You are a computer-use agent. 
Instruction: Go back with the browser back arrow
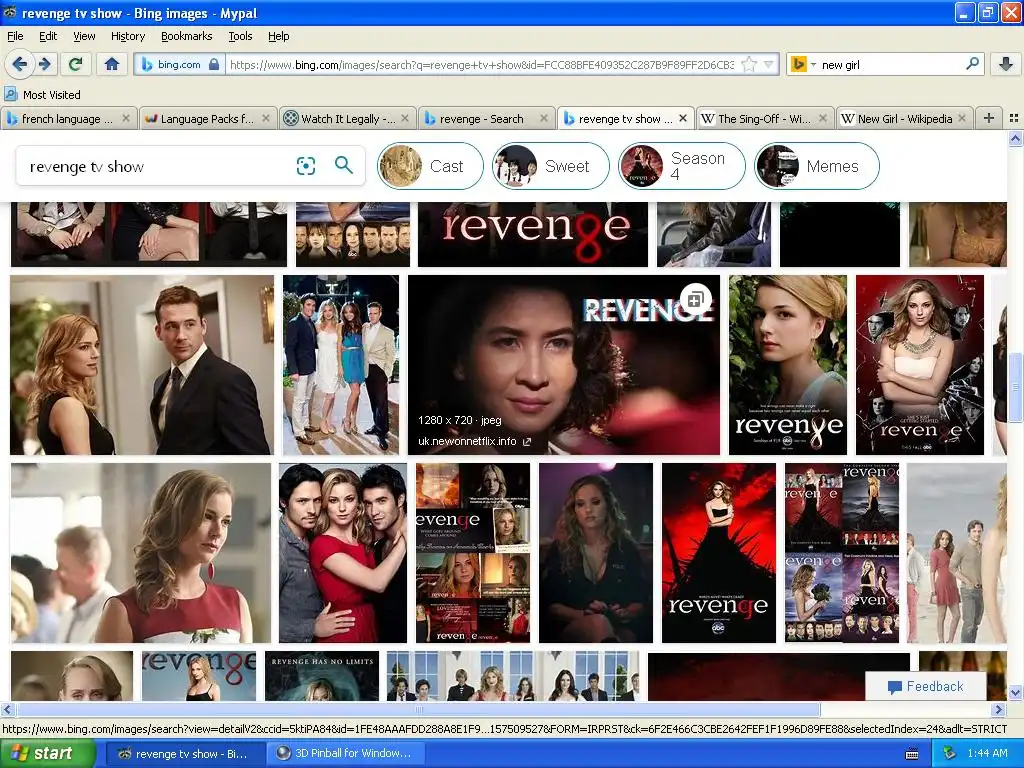(20, 64)
